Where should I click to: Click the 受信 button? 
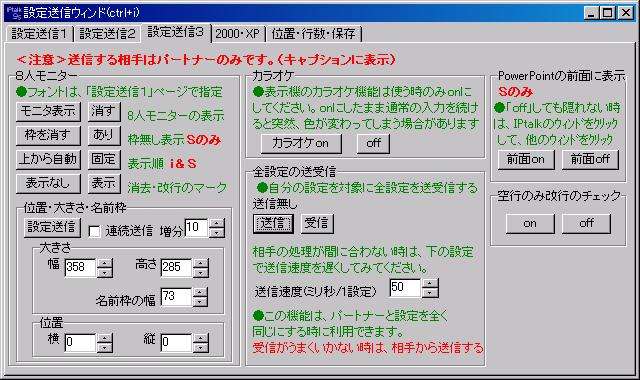tap(317, 223)
